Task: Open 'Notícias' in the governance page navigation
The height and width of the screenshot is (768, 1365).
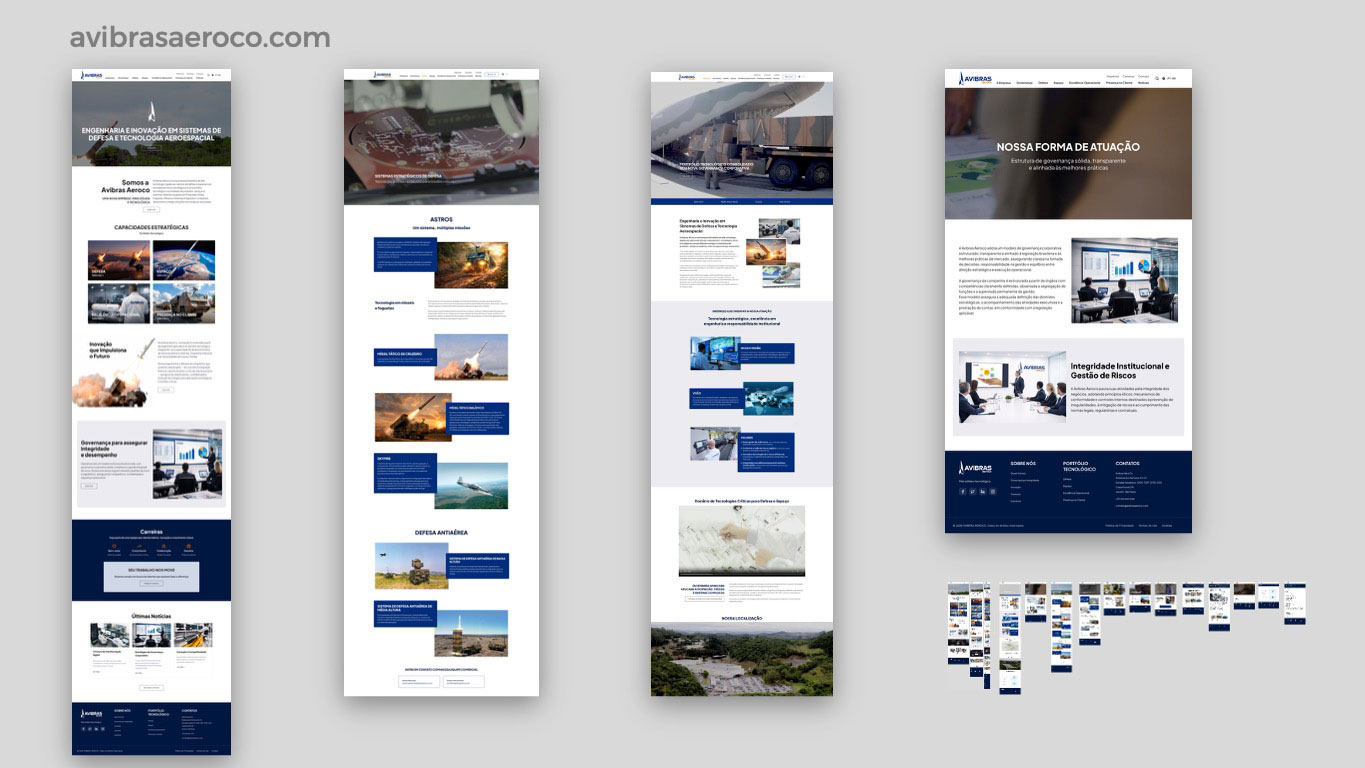Action: (x=1143, y=83)
